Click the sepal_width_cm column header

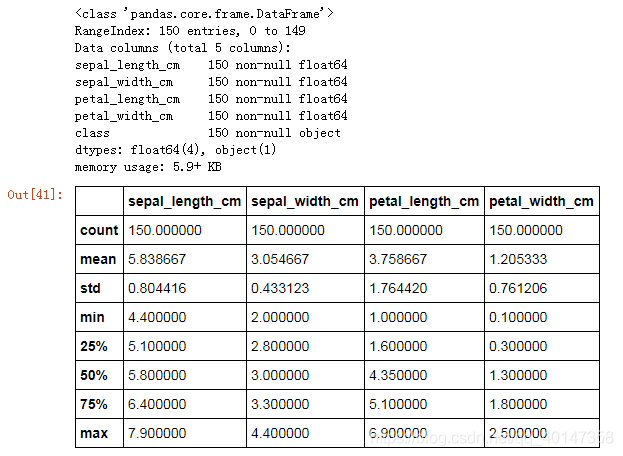[305, 201]
